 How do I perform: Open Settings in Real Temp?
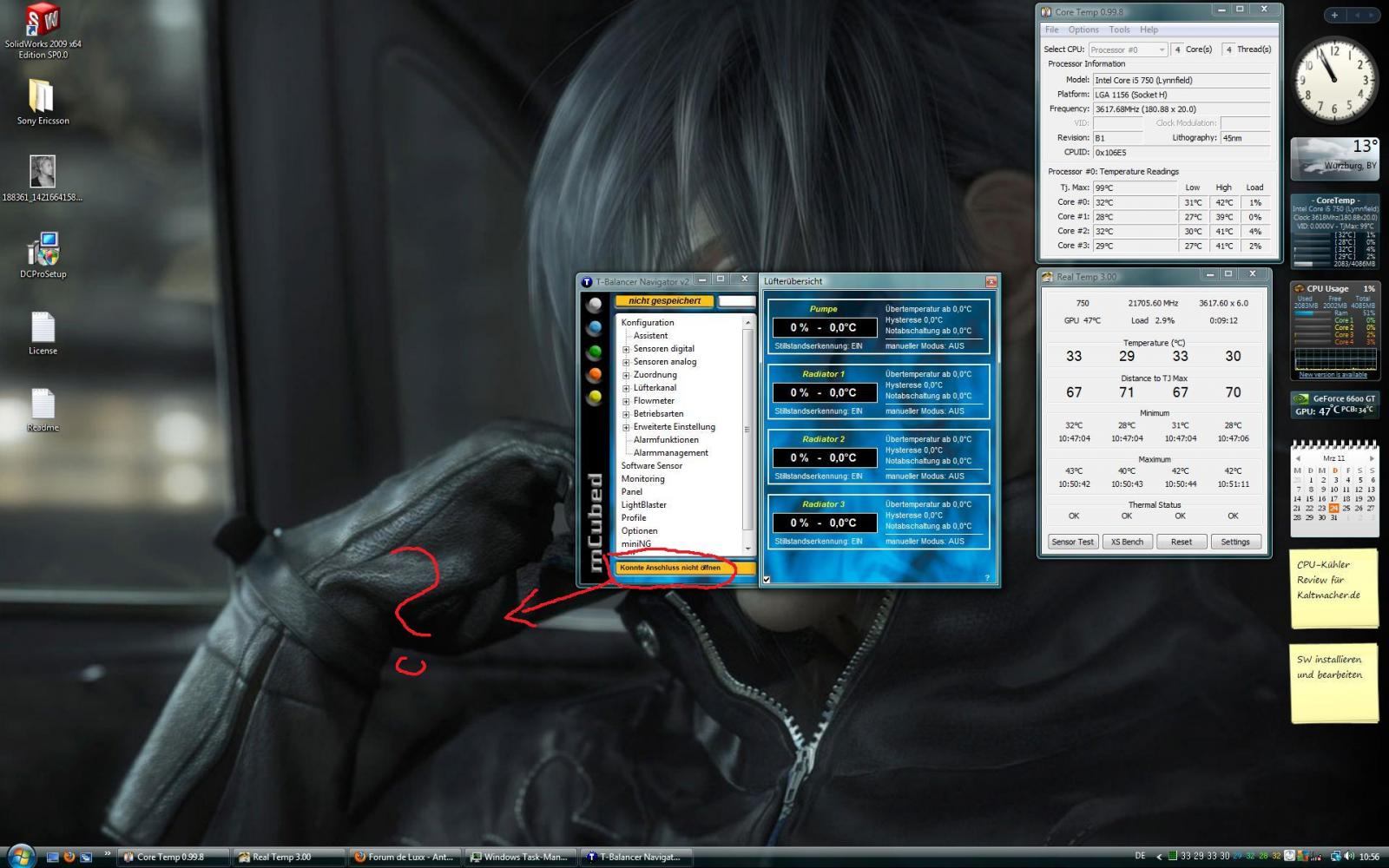(x=1234, y=542)
